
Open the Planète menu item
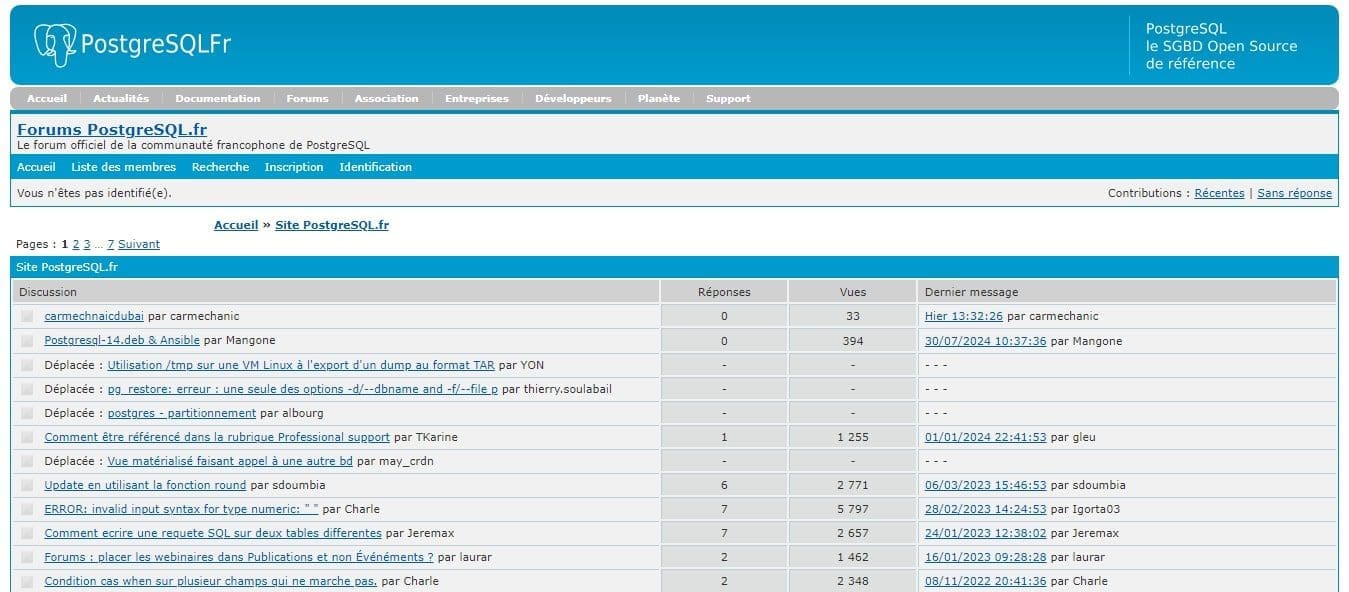[x=659, y=98]
